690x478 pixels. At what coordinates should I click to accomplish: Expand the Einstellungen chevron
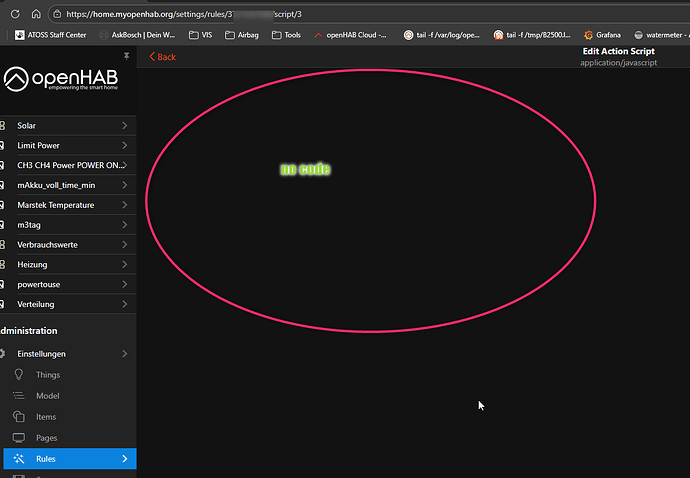[x=124, y=354]
